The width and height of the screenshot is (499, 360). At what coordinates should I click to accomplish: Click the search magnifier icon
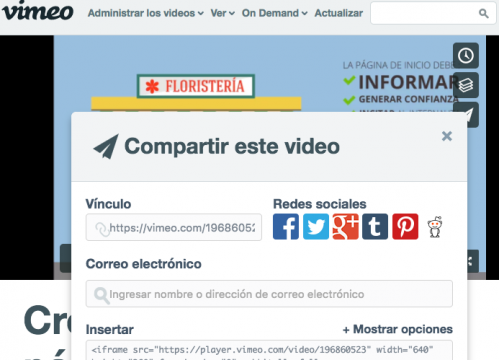[483, 13]
